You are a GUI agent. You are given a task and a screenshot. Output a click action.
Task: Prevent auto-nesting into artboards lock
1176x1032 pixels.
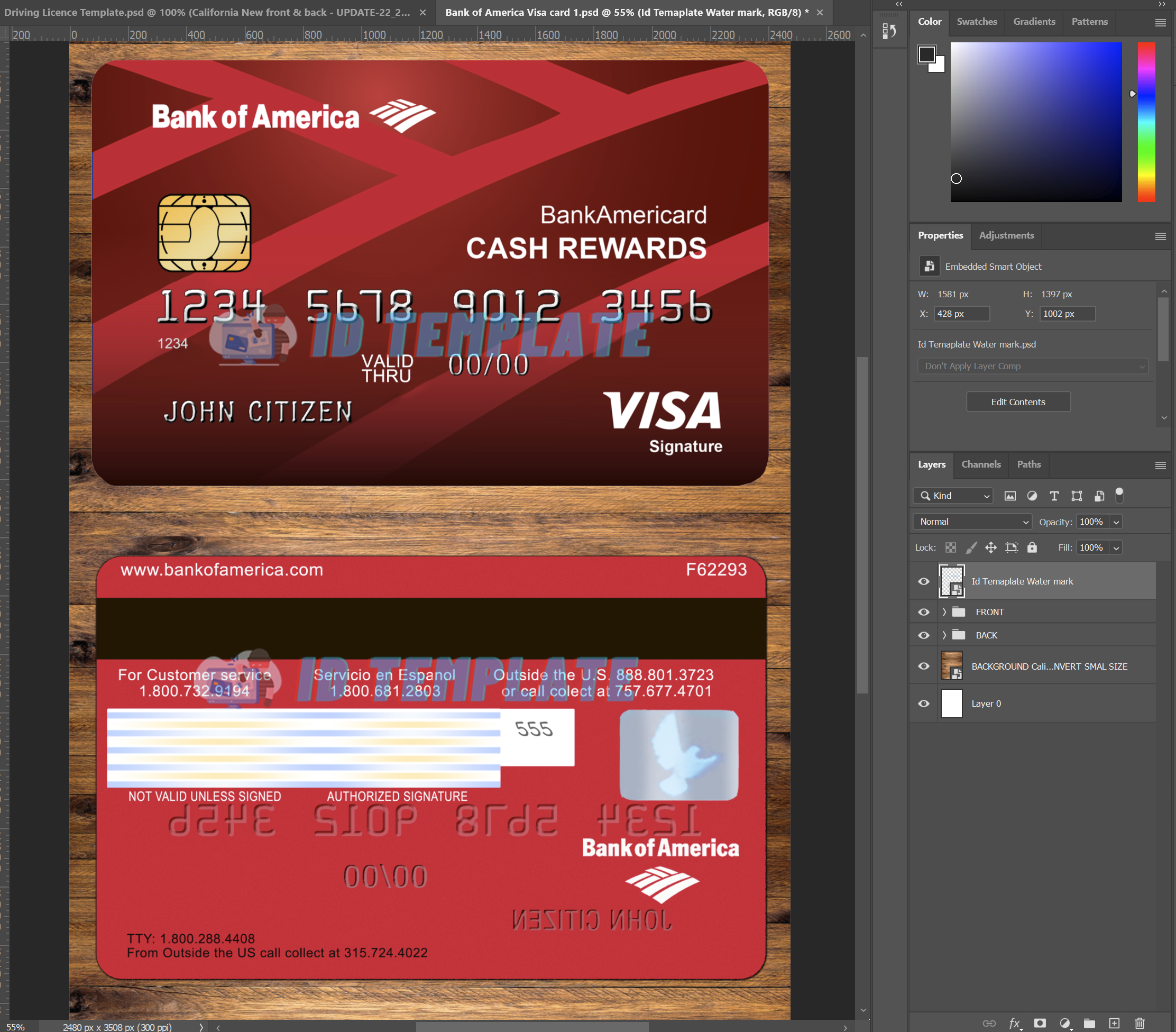(1012, 547)
